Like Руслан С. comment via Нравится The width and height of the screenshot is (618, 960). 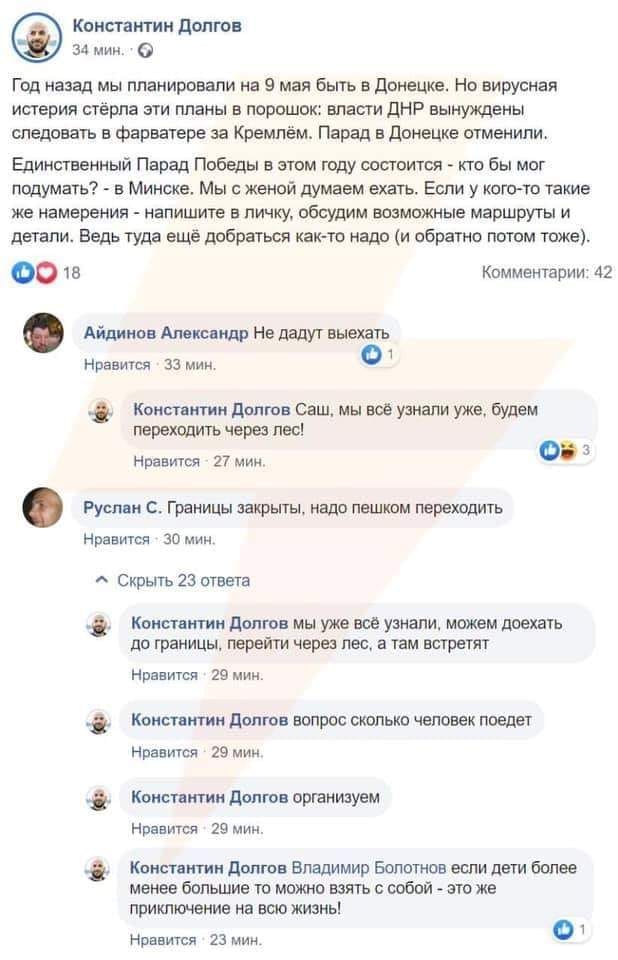coord(117,540)
